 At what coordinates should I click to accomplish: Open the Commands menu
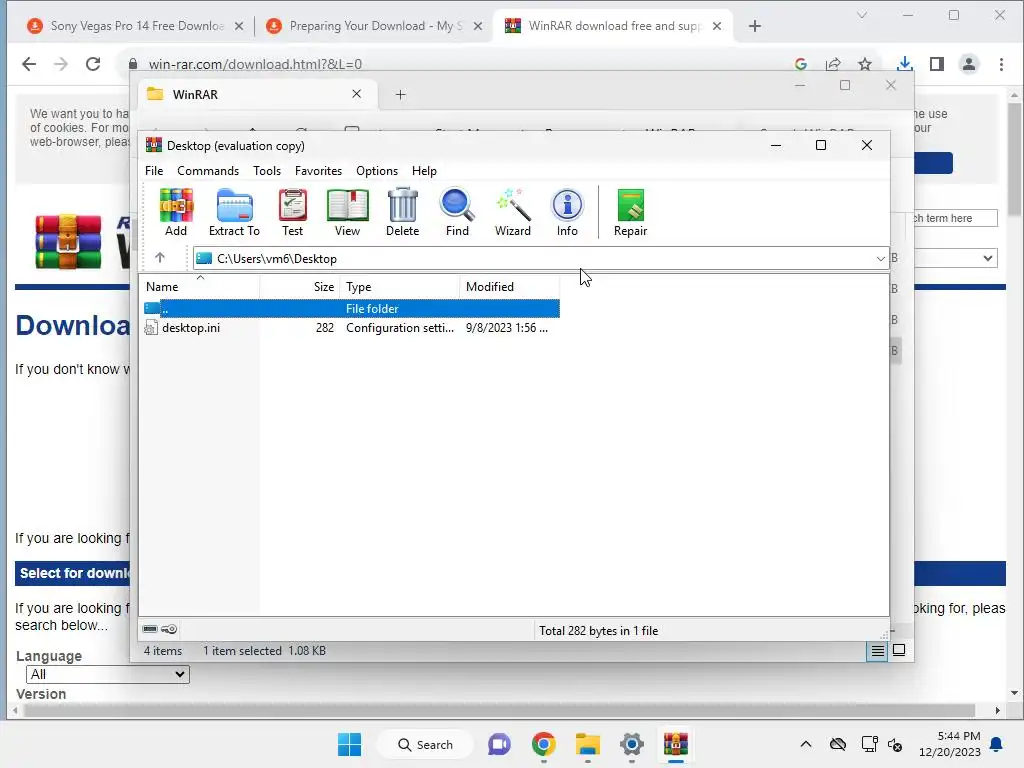(x=208, y=170)
